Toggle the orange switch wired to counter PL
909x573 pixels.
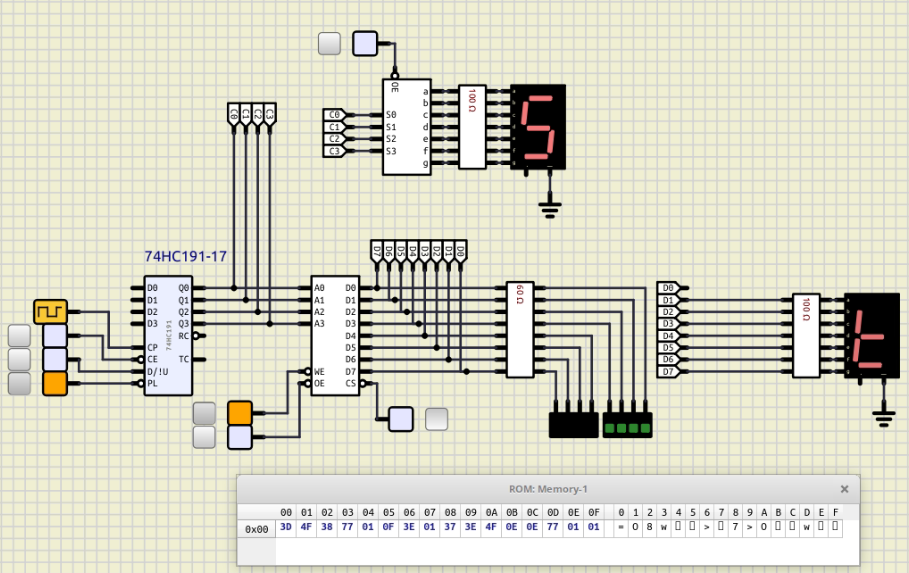[x=55, y=383]
